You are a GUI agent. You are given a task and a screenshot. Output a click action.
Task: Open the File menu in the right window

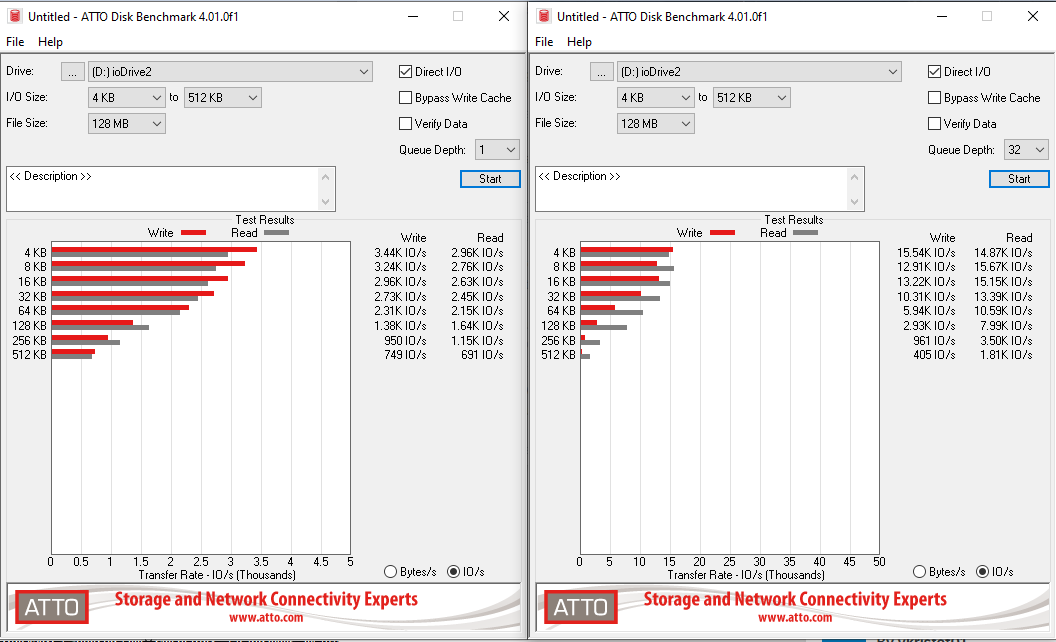pos(544,42)
